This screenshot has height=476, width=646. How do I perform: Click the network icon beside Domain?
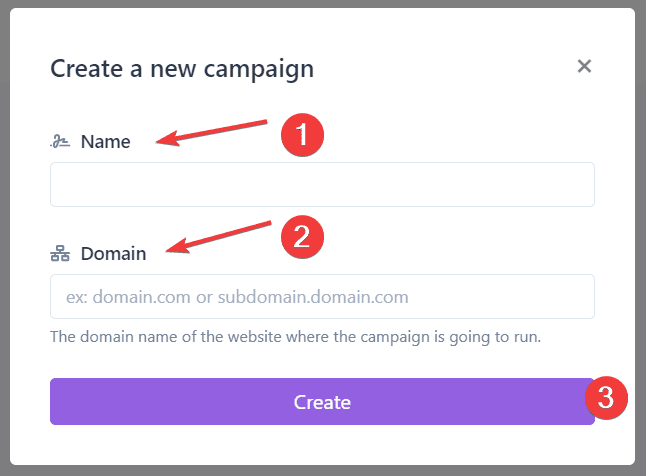pos(60,254)
